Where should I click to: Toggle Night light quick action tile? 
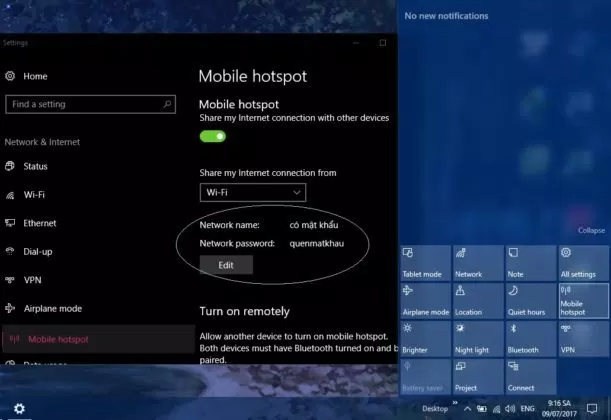click(x=478, y=339)
